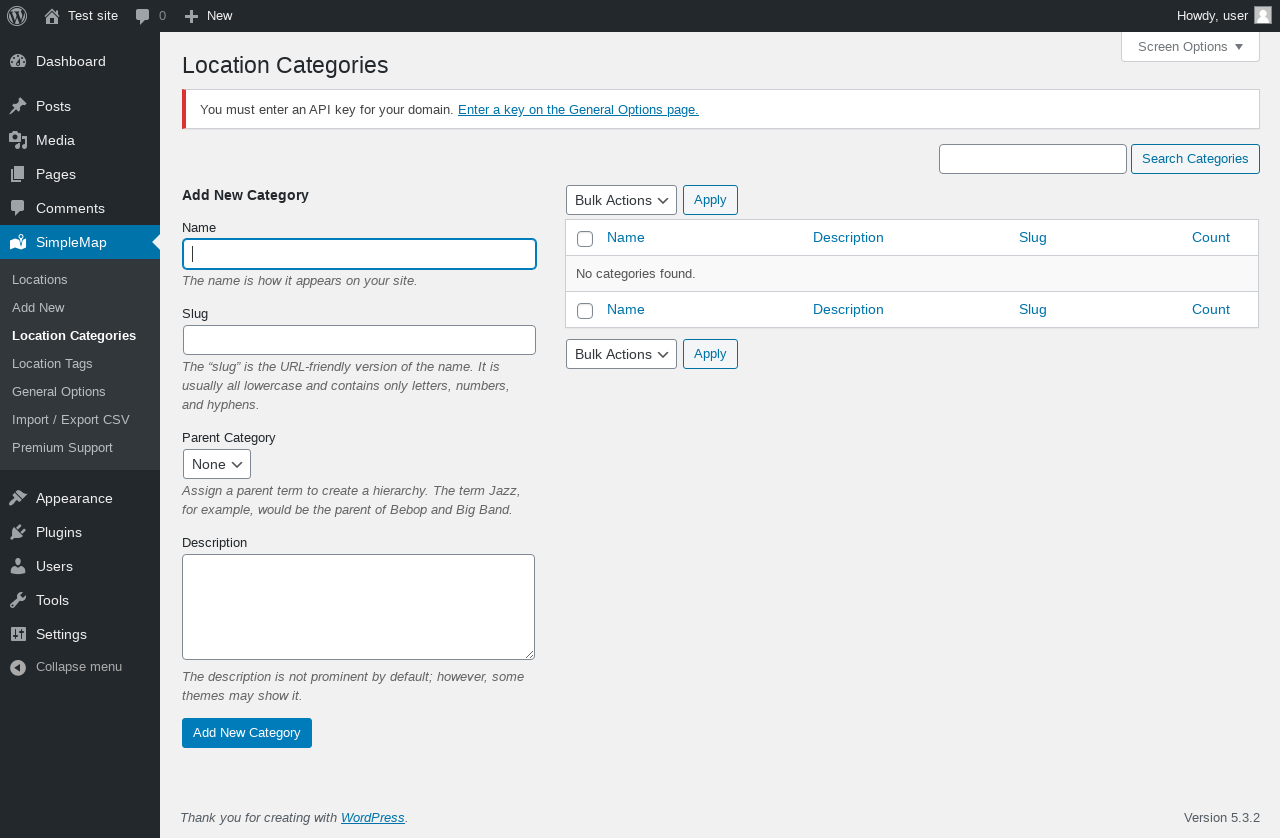Image resolution: width=1280 pixels, height=838 pixels.
Task: Open Plugins via the plug icon
Action: [18, 532]
